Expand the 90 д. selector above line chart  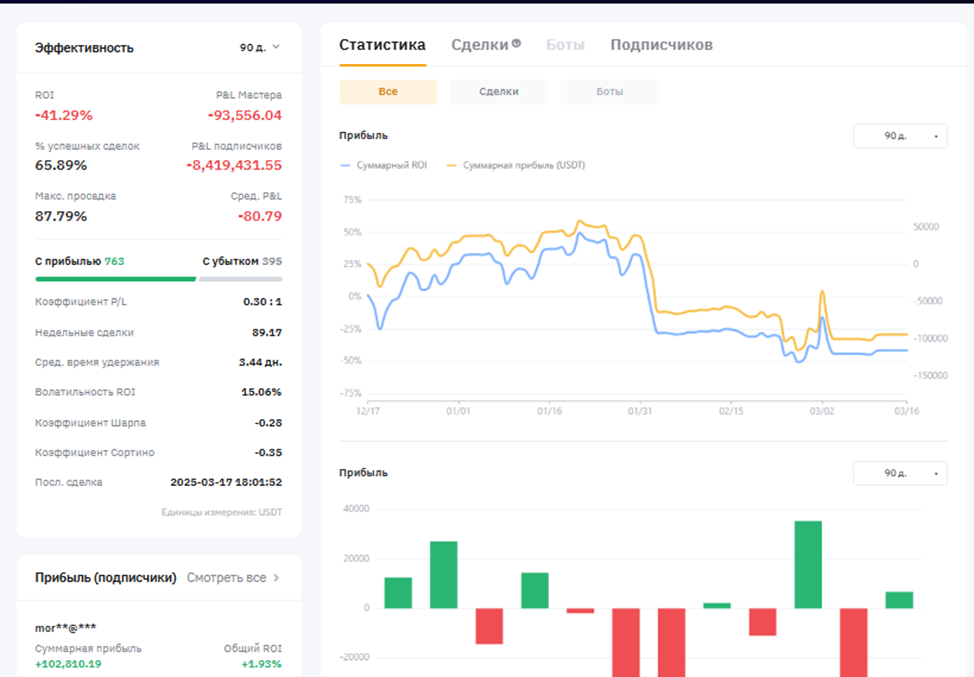coord(899,136)
